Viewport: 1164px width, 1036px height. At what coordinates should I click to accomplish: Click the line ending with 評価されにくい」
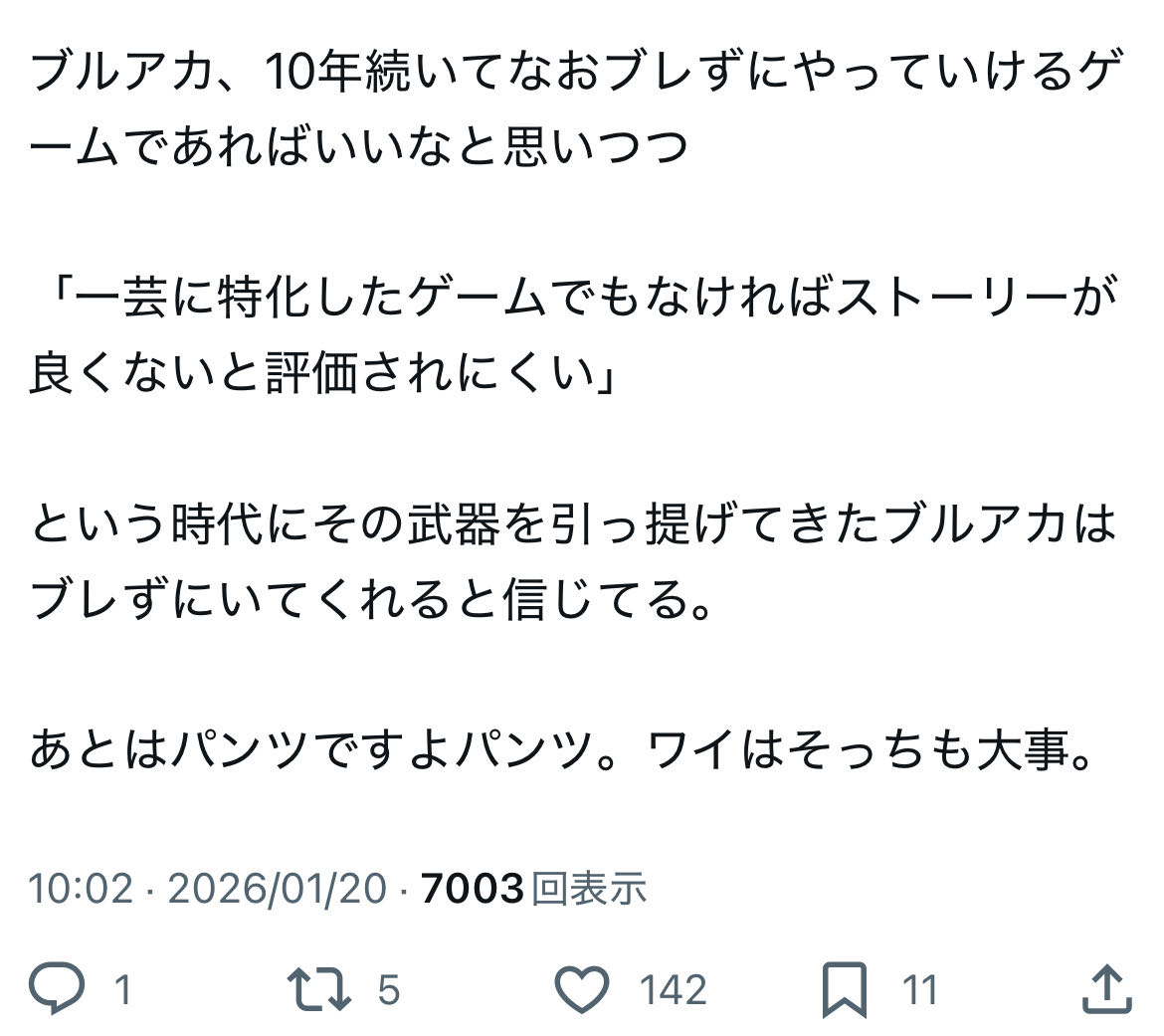pyautogui.click(x=324, y=377)
